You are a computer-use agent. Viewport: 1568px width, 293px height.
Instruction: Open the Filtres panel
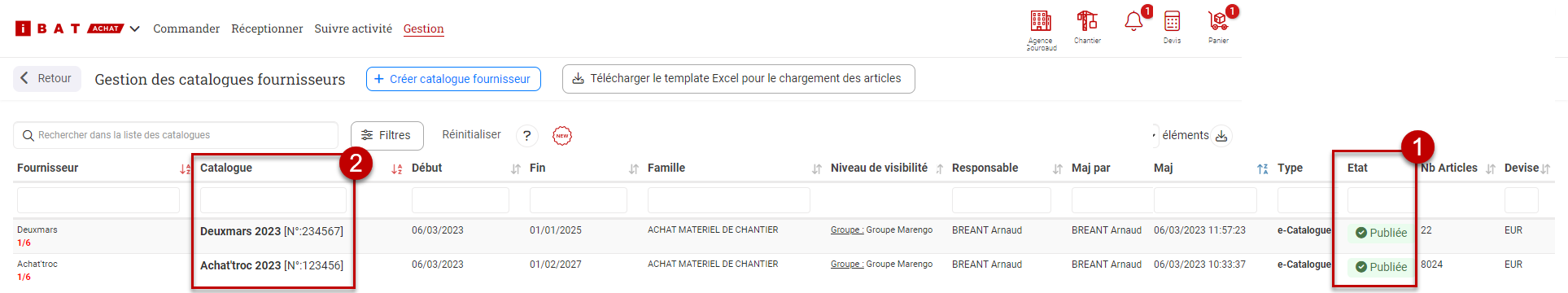point(387,135)
